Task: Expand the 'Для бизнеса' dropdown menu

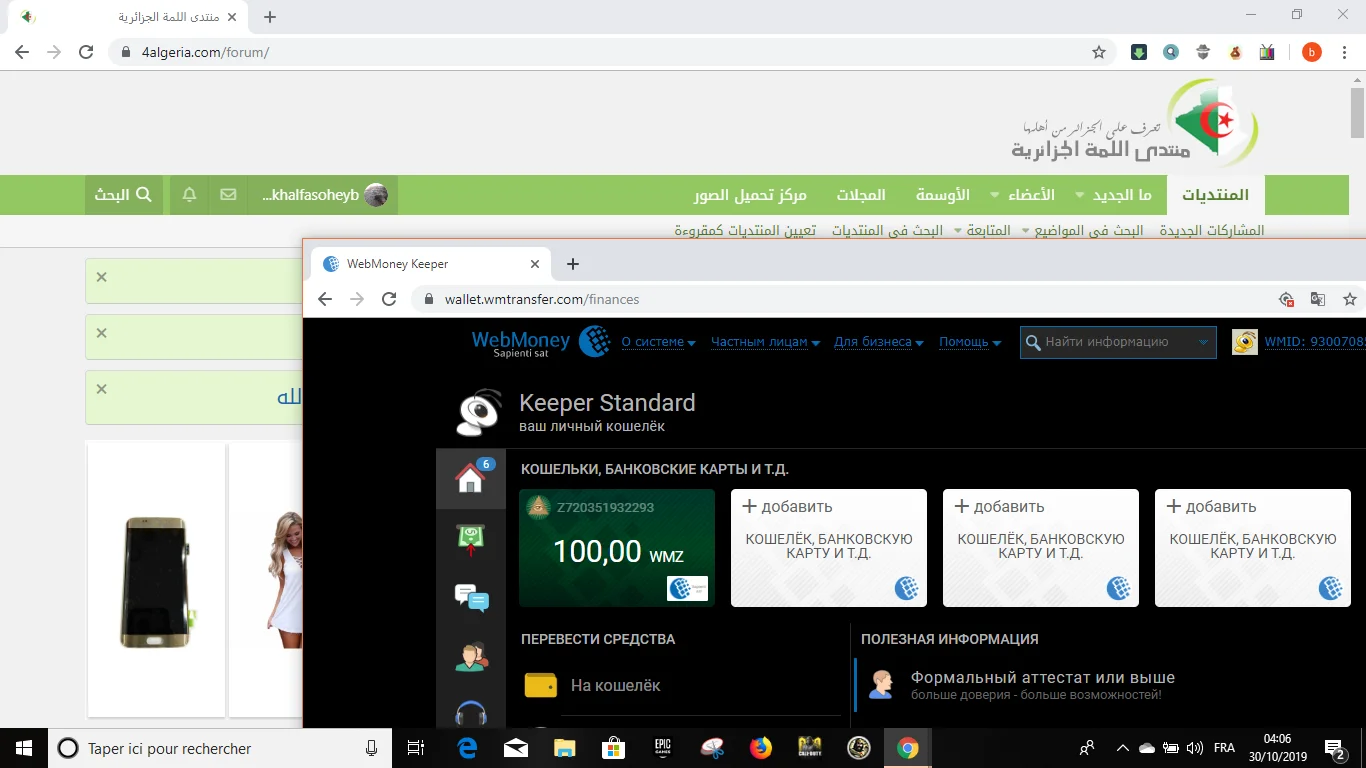Action: [x=878, y=342]
